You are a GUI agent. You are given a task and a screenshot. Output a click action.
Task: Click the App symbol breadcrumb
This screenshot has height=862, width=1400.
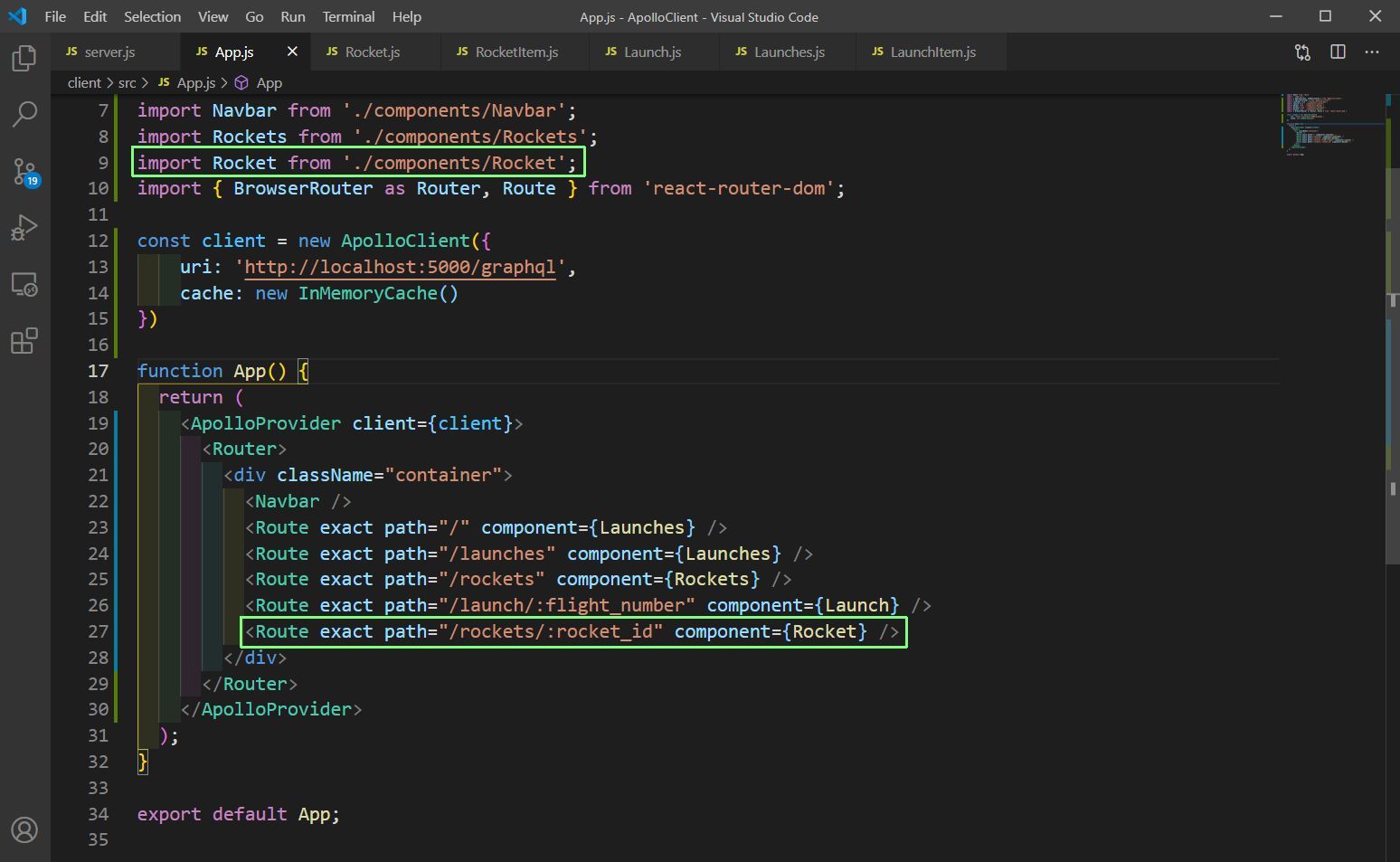click(x=259, y=82)
